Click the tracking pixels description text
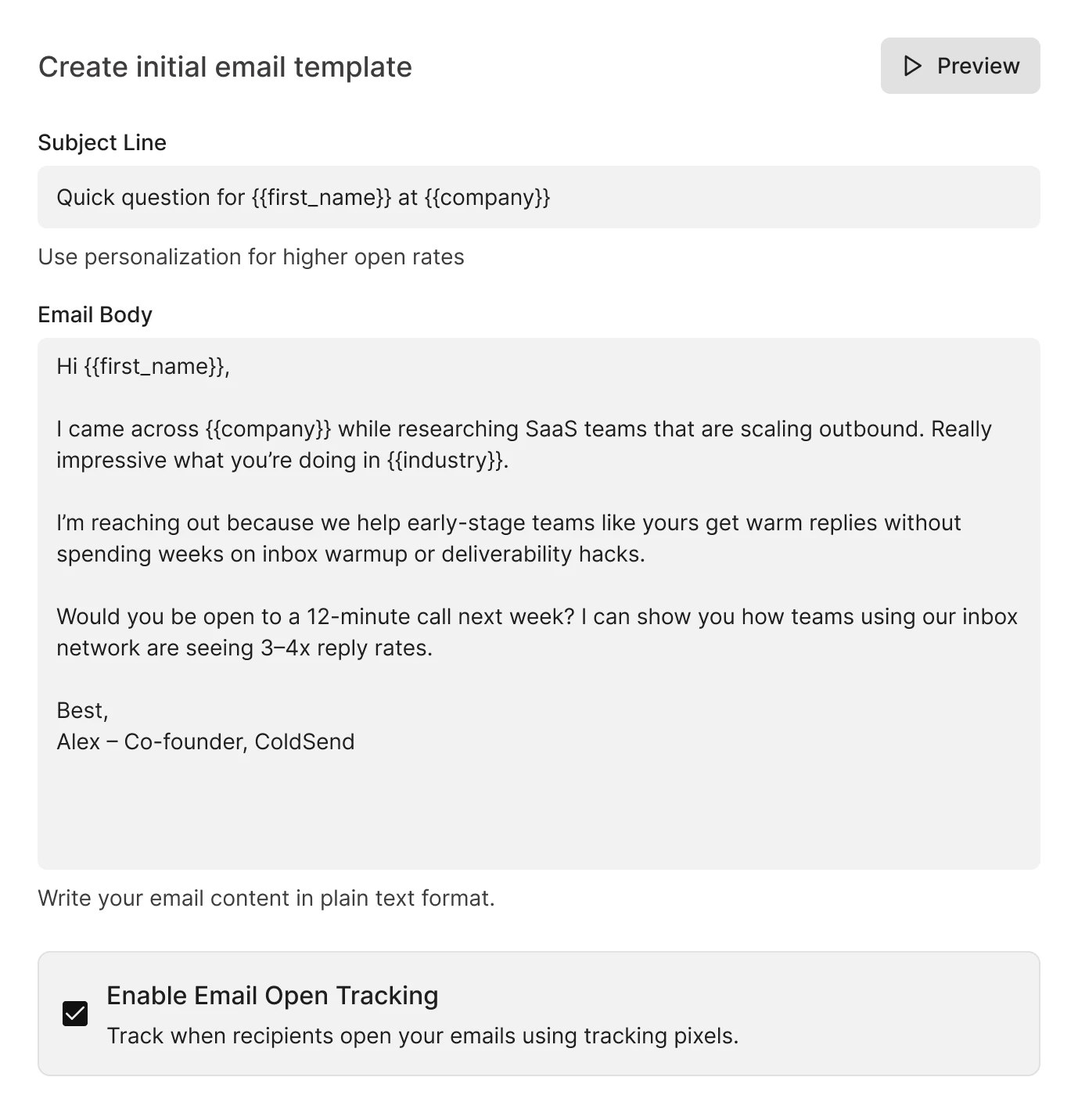1078x1120 pixels. pyautogui.click(x=422, y=1036)
